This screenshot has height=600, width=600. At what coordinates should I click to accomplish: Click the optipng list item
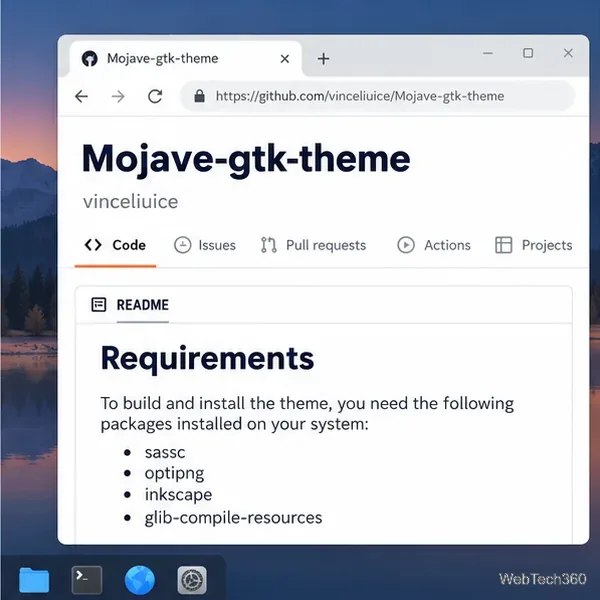click(x=174, y=474)
